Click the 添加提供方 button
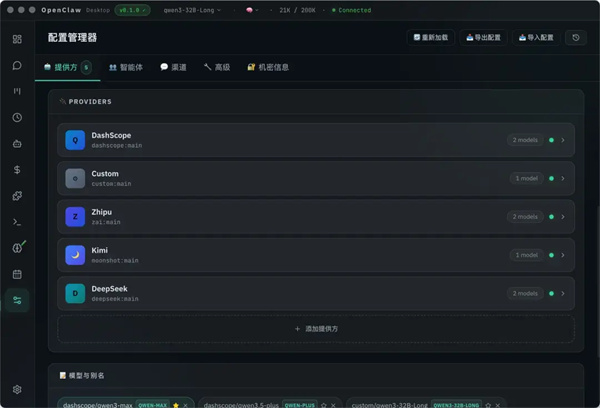Screen dimensions: 600x408 coord(316,329)
